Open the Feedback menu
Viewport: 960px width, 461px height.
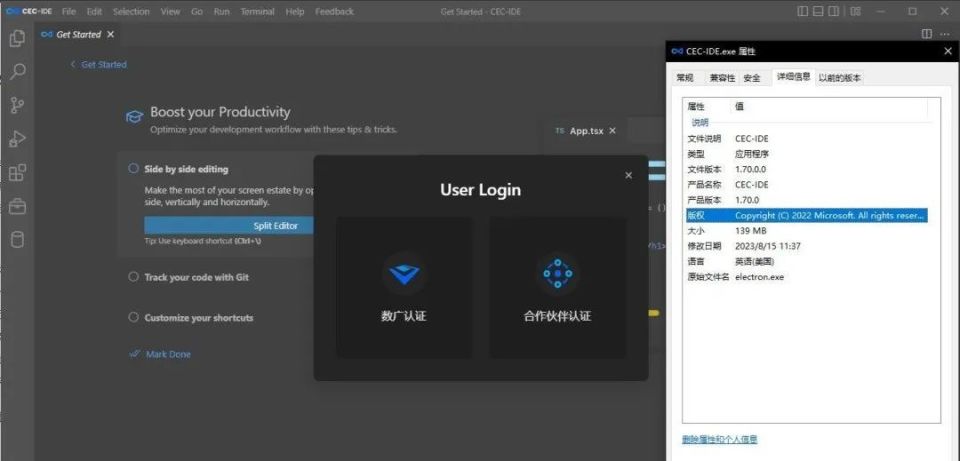click(x=334, y=12)
